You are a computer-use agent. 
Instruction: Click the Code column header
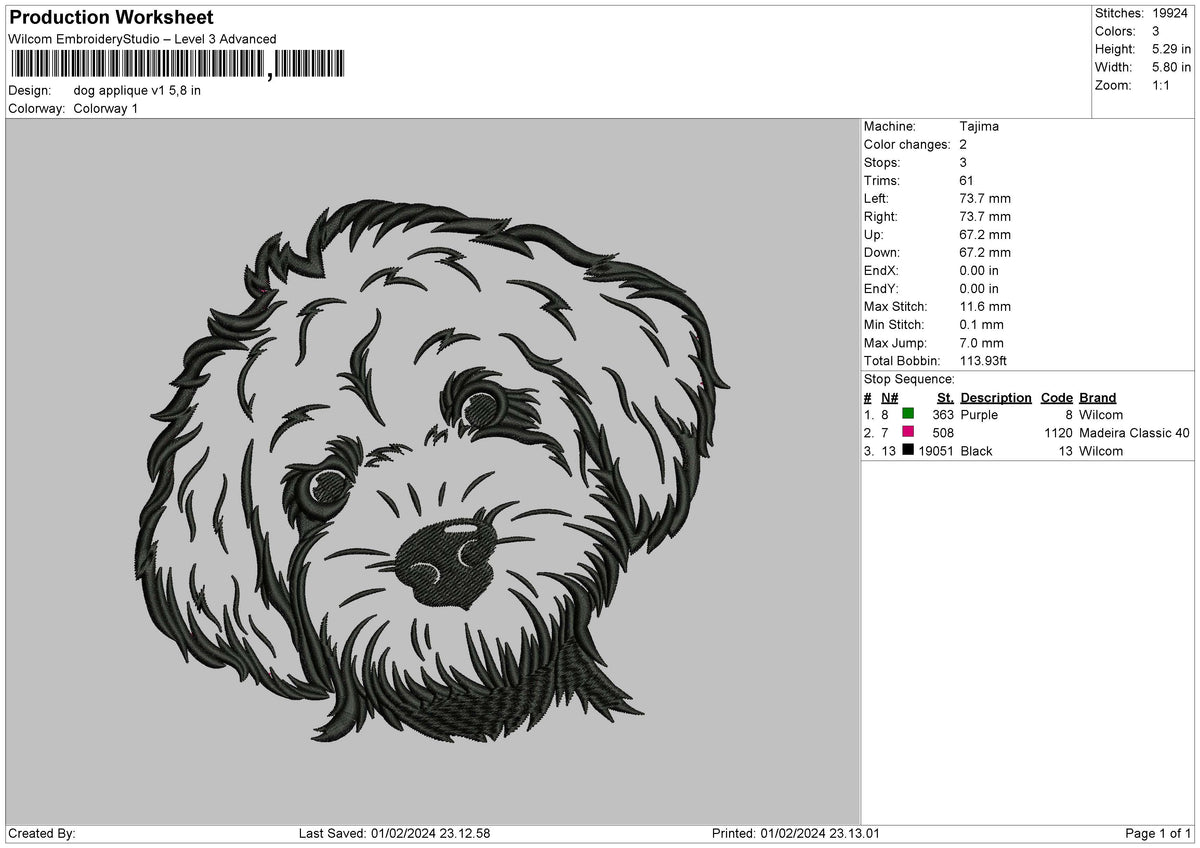pos(1057,397)
